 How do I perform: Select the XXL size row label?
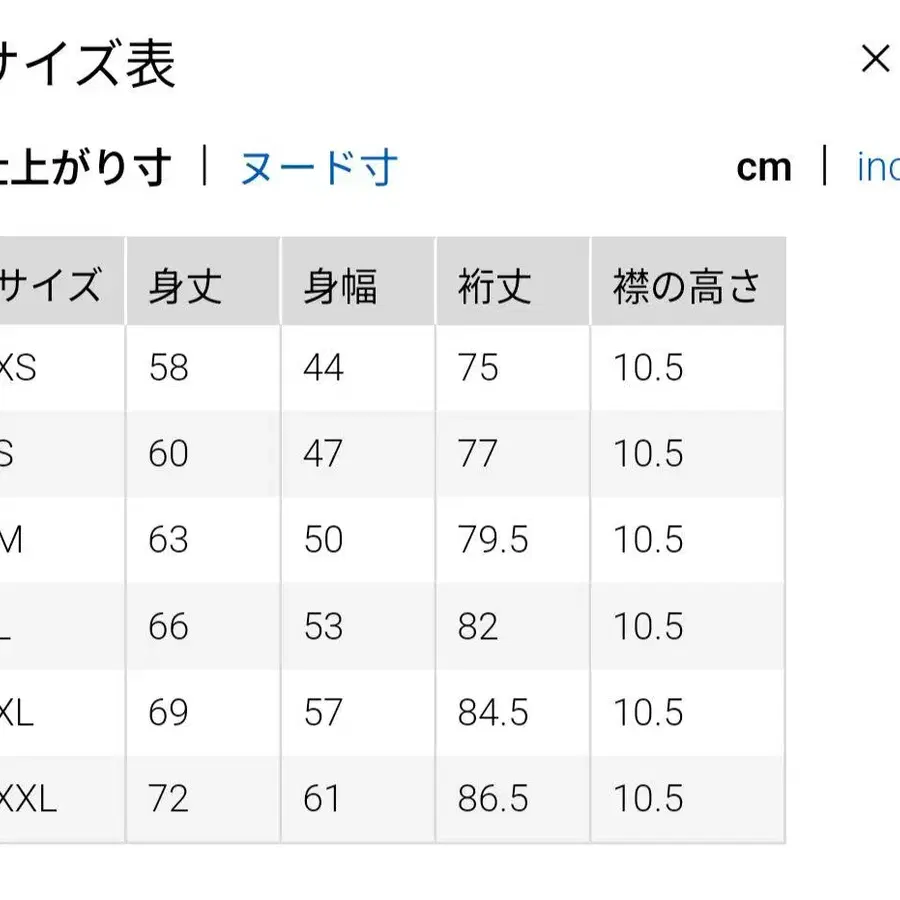click(25, 799)
